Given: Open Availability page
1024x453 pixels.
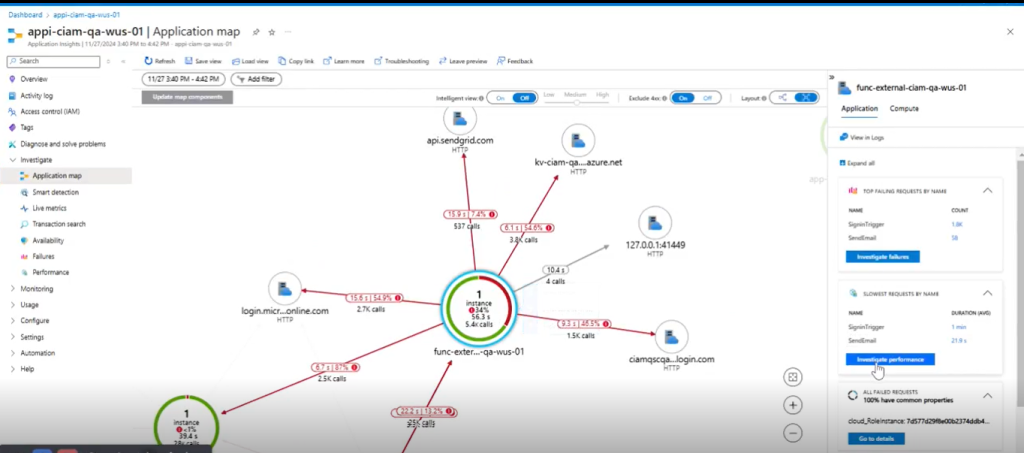Looking at the screenshot, I should pyautogui.click(x=48, y=240).
